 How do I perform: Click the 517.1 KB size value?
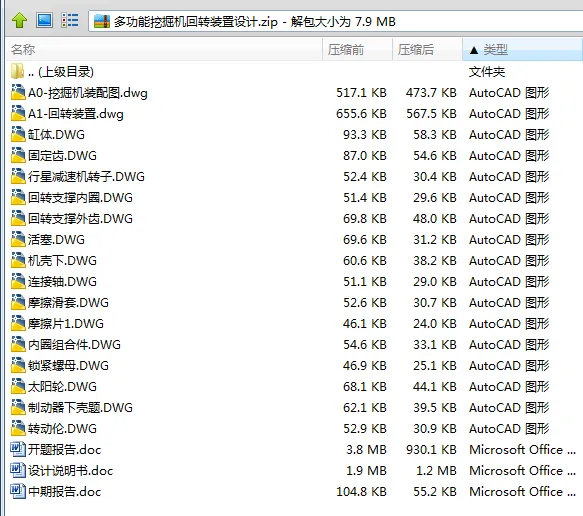click(x=361, y=93)
